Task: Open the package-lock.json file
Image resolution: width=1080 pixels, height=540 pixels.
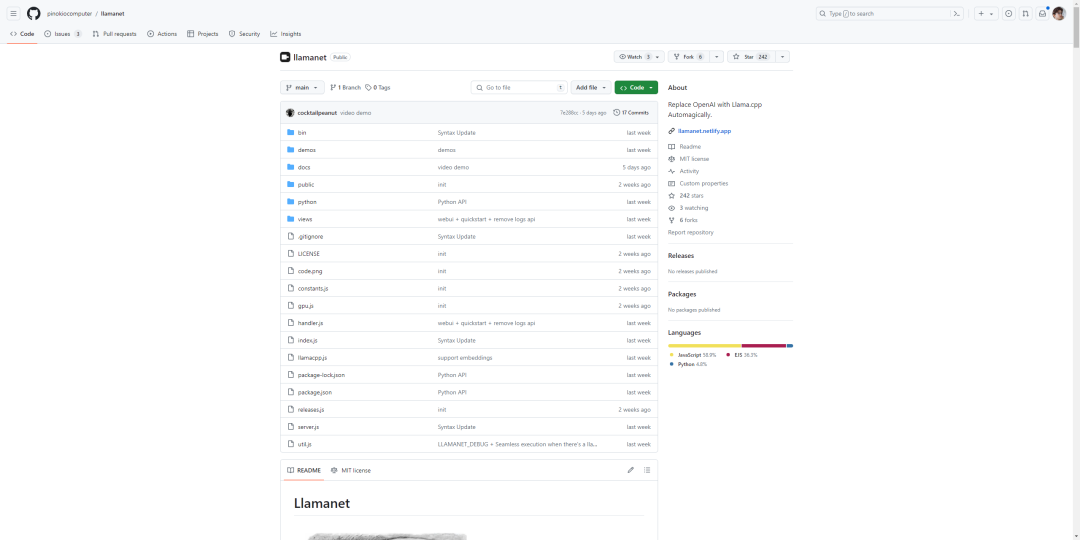Action: 322,375
